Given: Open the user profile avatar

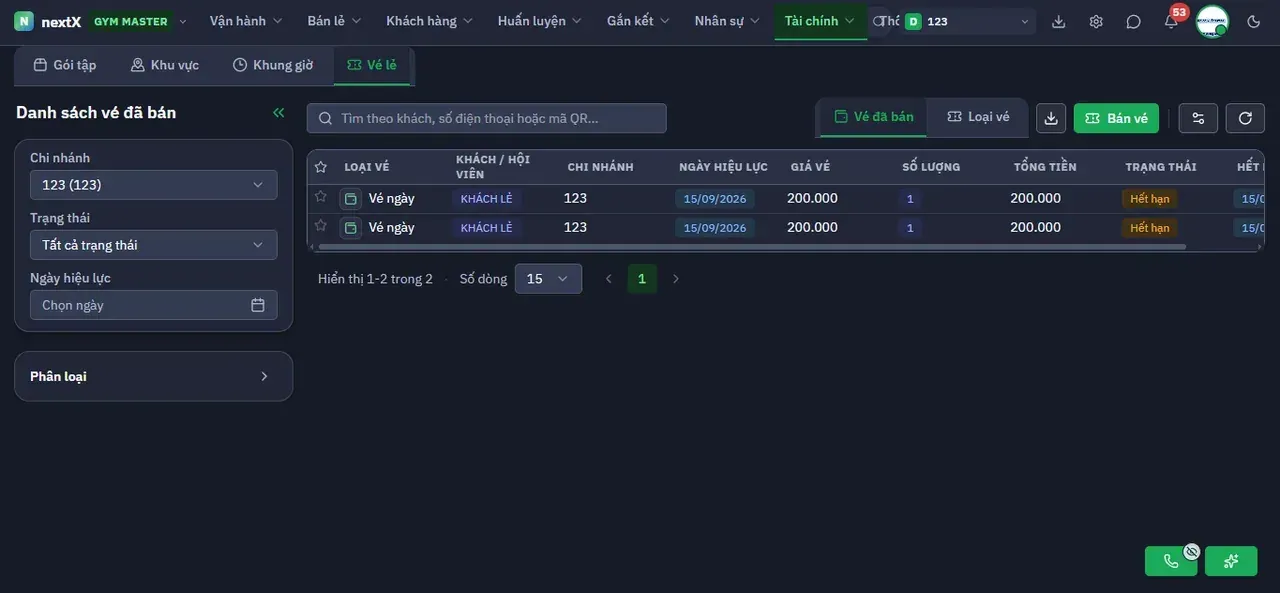Looking at the screenshot, I should click(1212, 21).
